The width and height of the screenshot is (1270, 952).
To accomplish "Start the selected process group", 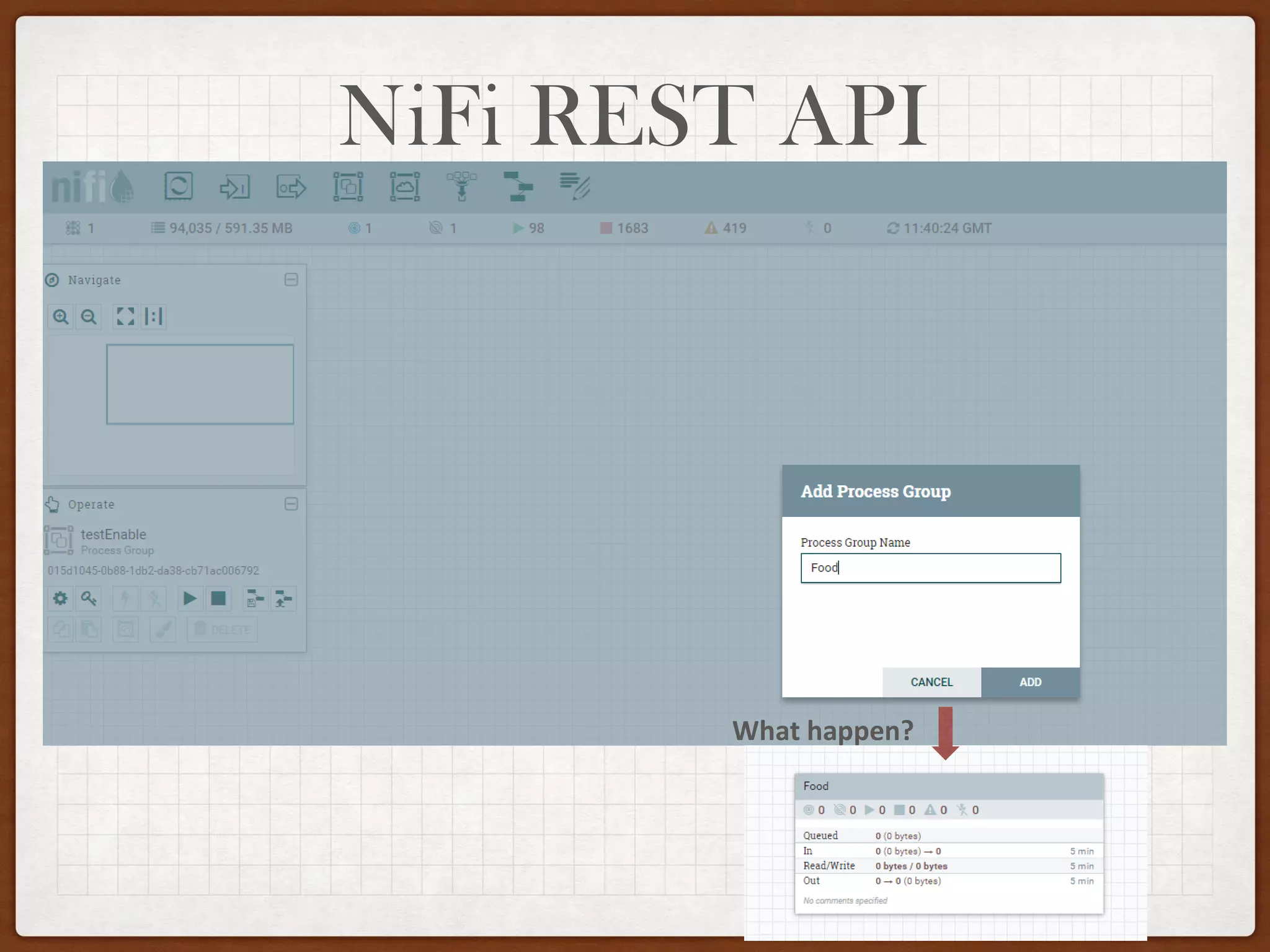I will 190,599.
